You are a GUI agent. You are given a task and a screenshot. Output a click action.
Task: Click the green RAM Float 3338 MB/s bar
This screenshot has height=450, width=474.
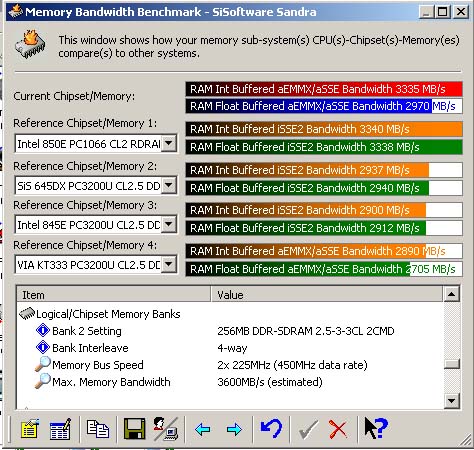coord(324,147)
